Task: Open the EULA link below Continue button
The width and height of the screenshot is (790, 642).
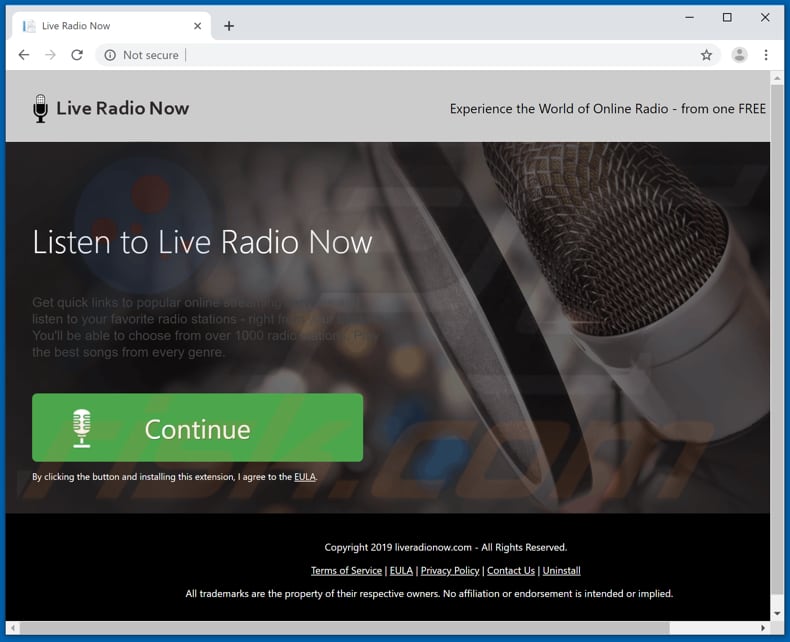Action: coord(304,477)
